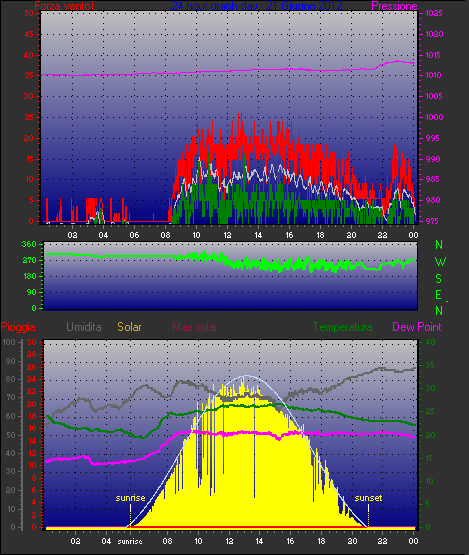Click the green '40' temperature axis value

(430, 342)
